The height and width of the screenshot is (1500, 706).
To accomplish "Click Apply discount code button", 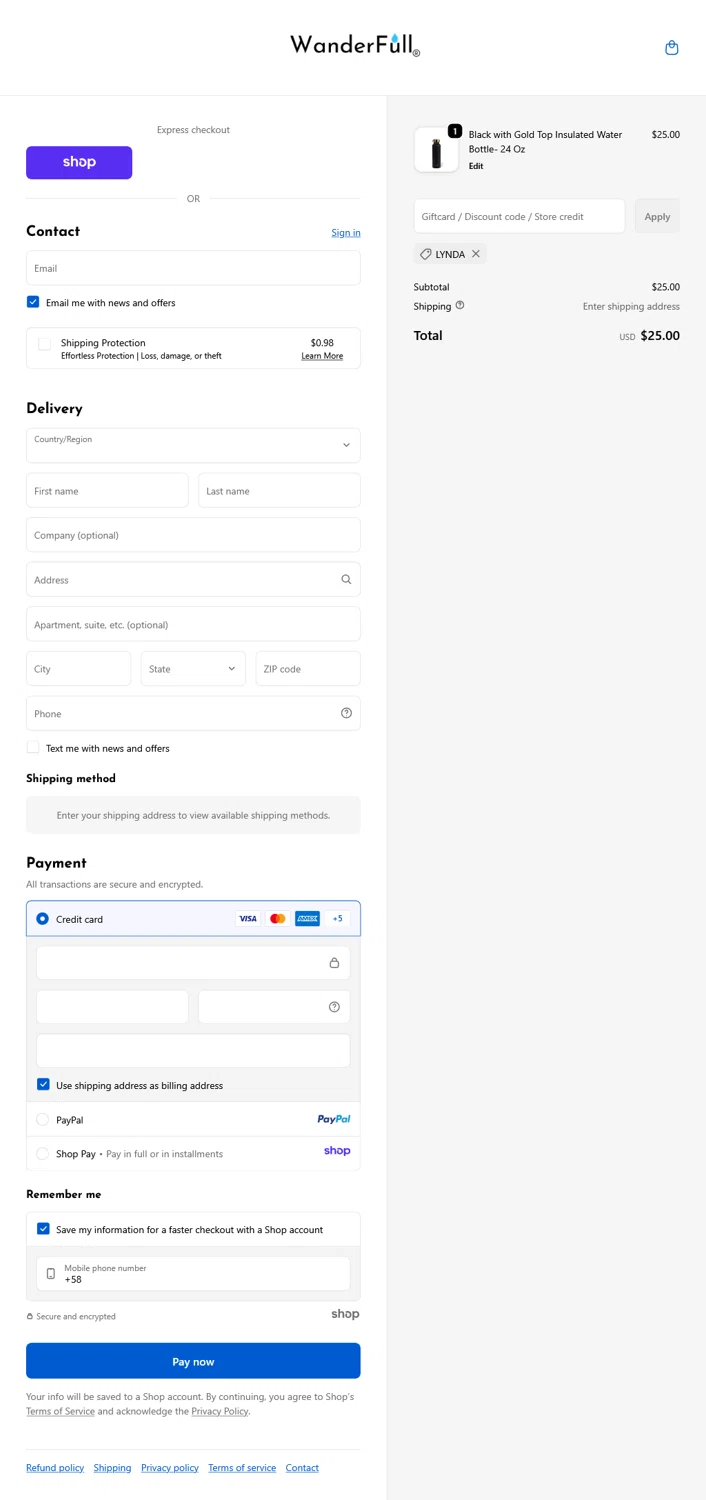I will pyautogui.click(x=657, y=217).
